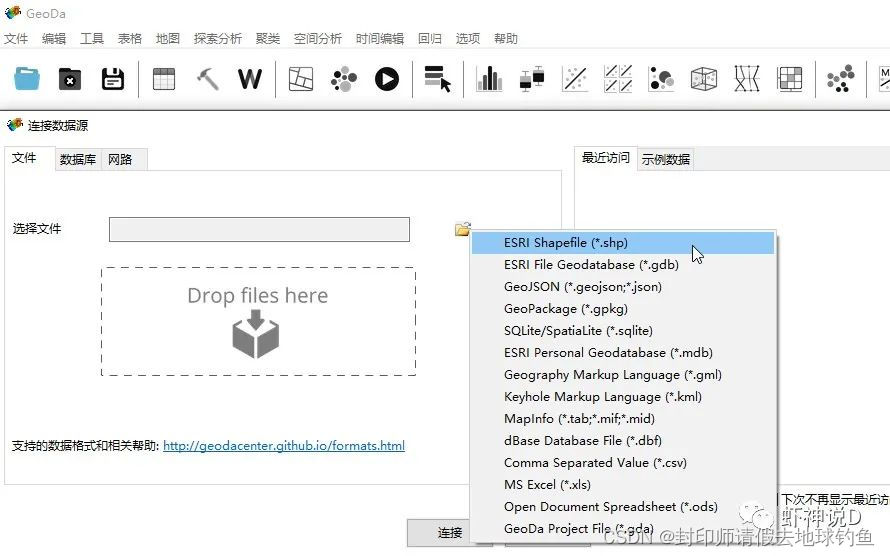Close project via folder-with-X toolbar icon
Image resolution: width=890 pixels, height=556 pixels.
(x=70, y=79)
